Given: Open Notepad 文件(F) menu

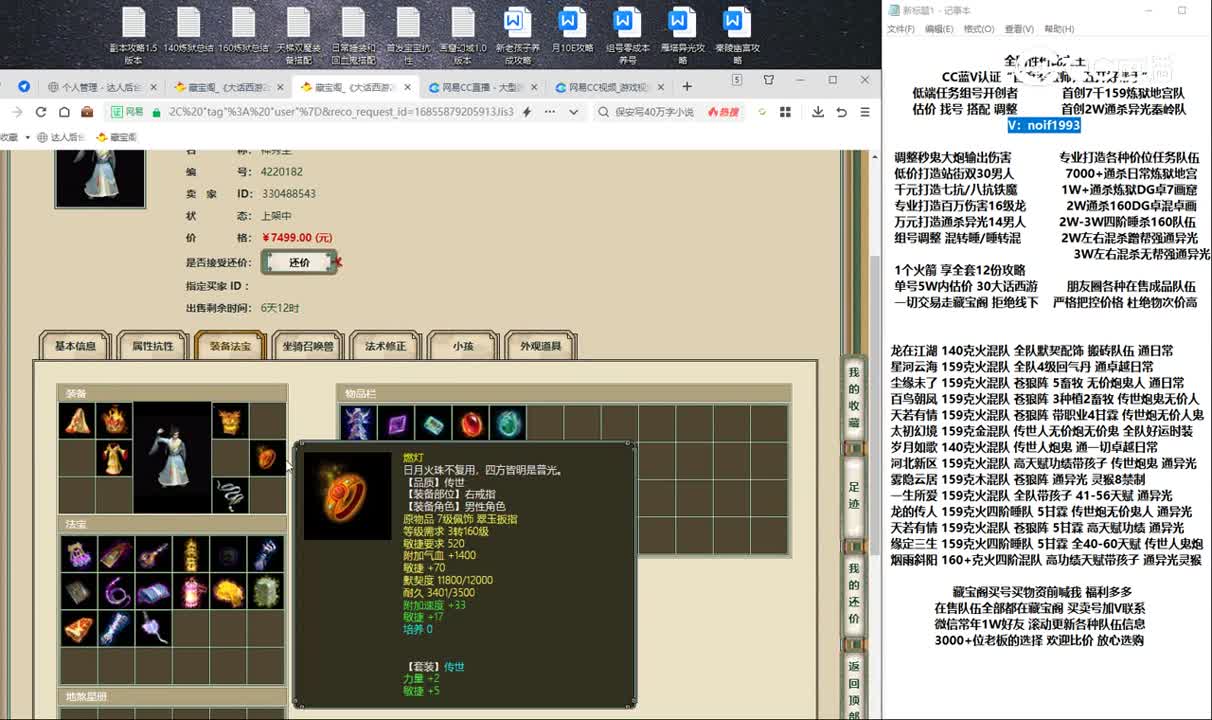Looking at the screenshot, I should click(x=901, y=29).
